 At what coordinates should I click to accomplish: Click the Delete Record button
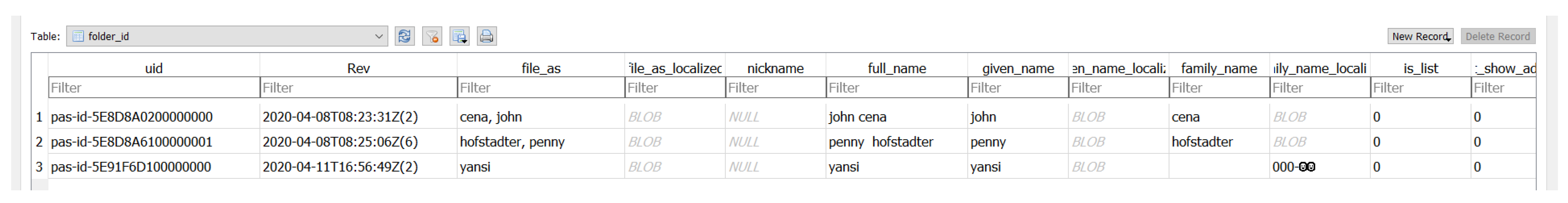pos(1497,37)
